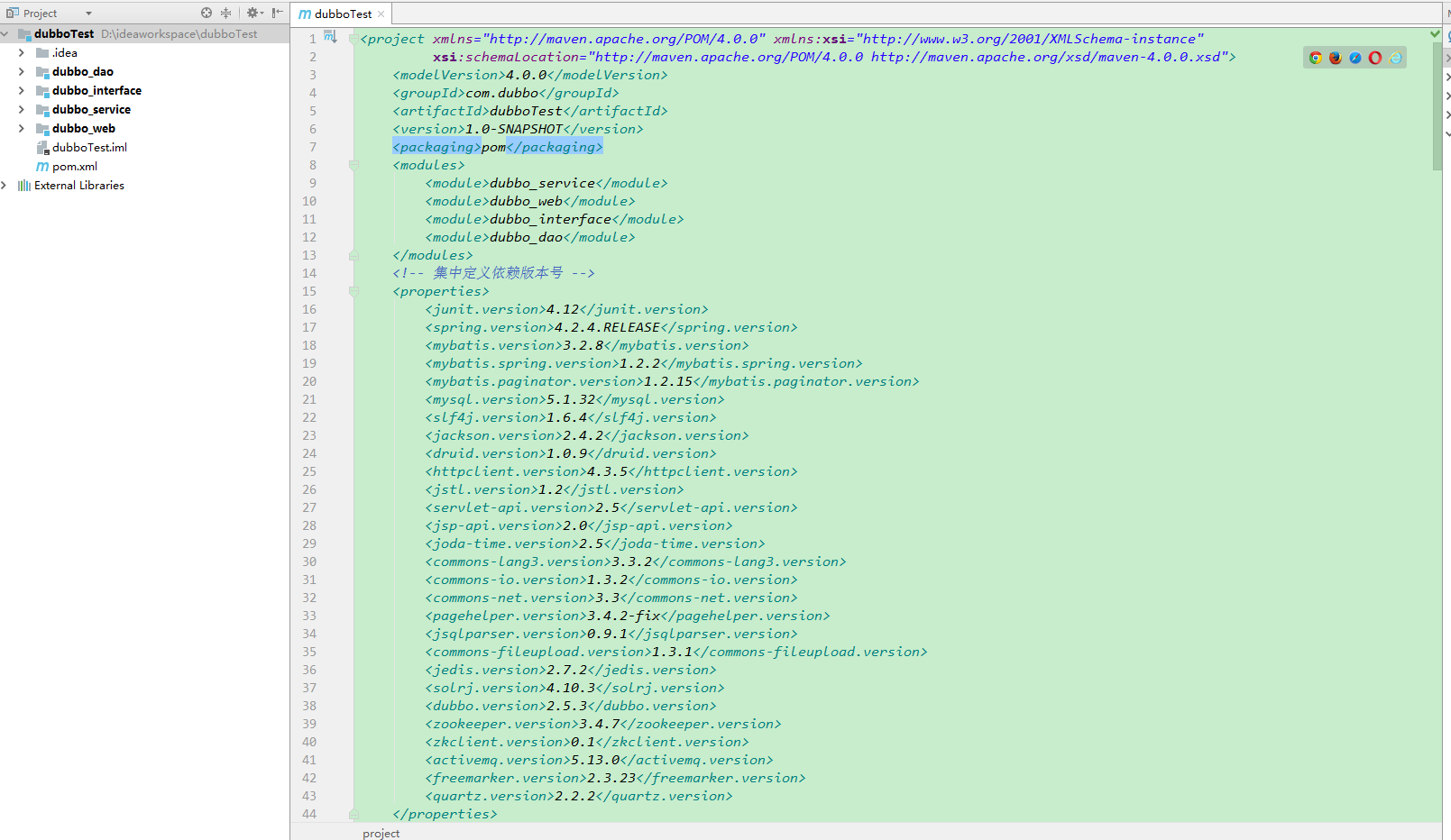Click the junit.version 4.12 line
Screen dimensions: 1451x840
tap(566, 309)
